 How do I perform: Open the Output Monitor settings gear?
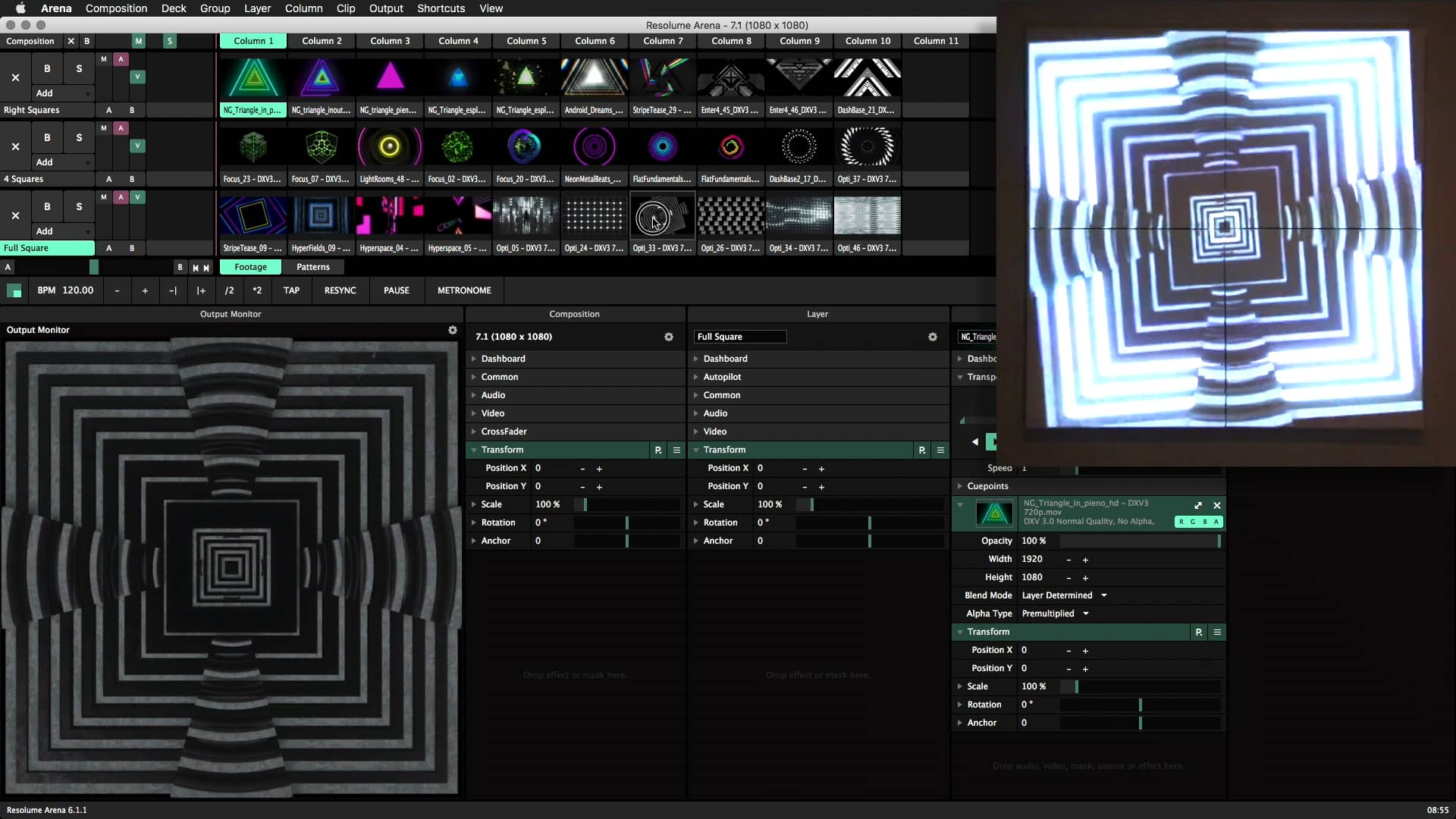pos(453,330)
